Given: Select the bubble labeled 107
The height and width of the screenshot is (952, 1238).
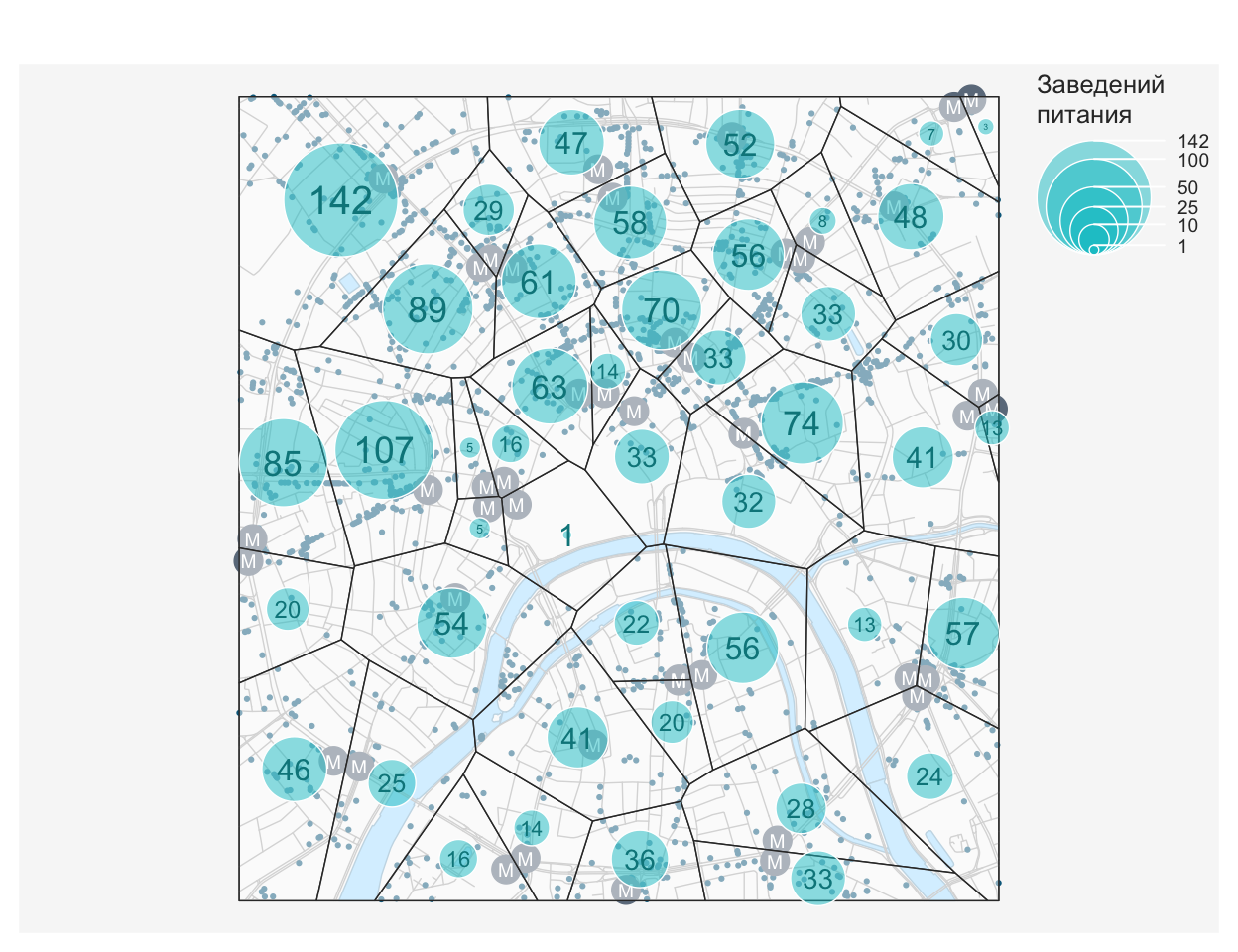Looking at the screenshot, I should pyautogui.click(x=385, y=450).
